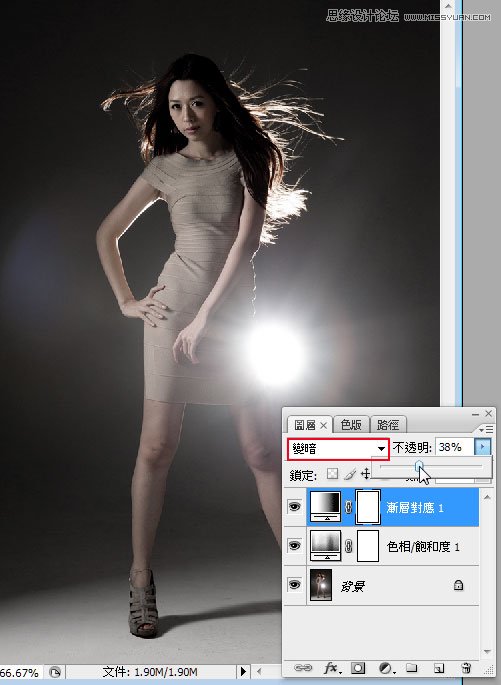501x685 pixels.
Task: Open the fx layer style menu
Action: (332, 668)
